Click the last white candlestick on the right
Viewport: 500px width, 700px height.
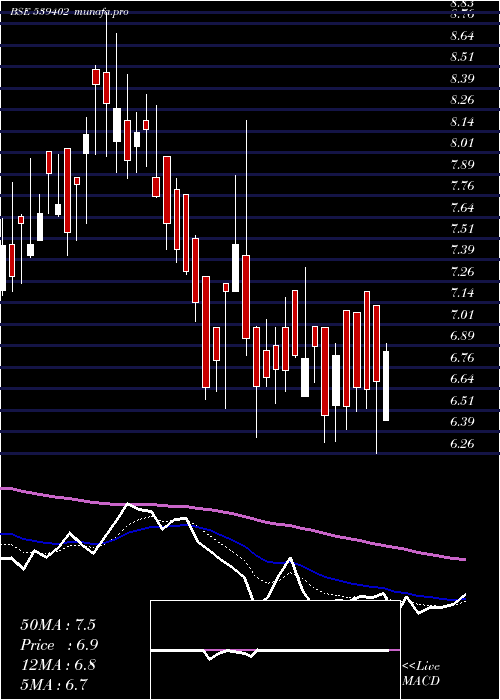tap(386, 386)
